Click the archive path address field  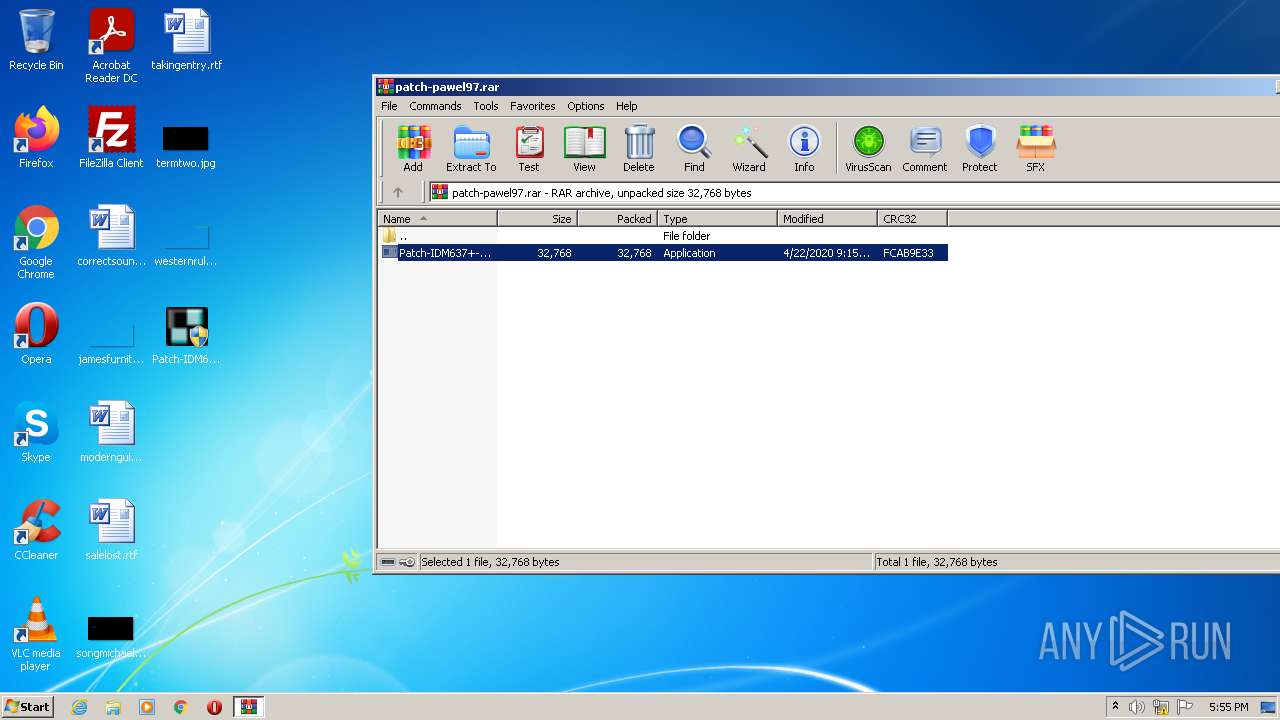tap(855, 192)
